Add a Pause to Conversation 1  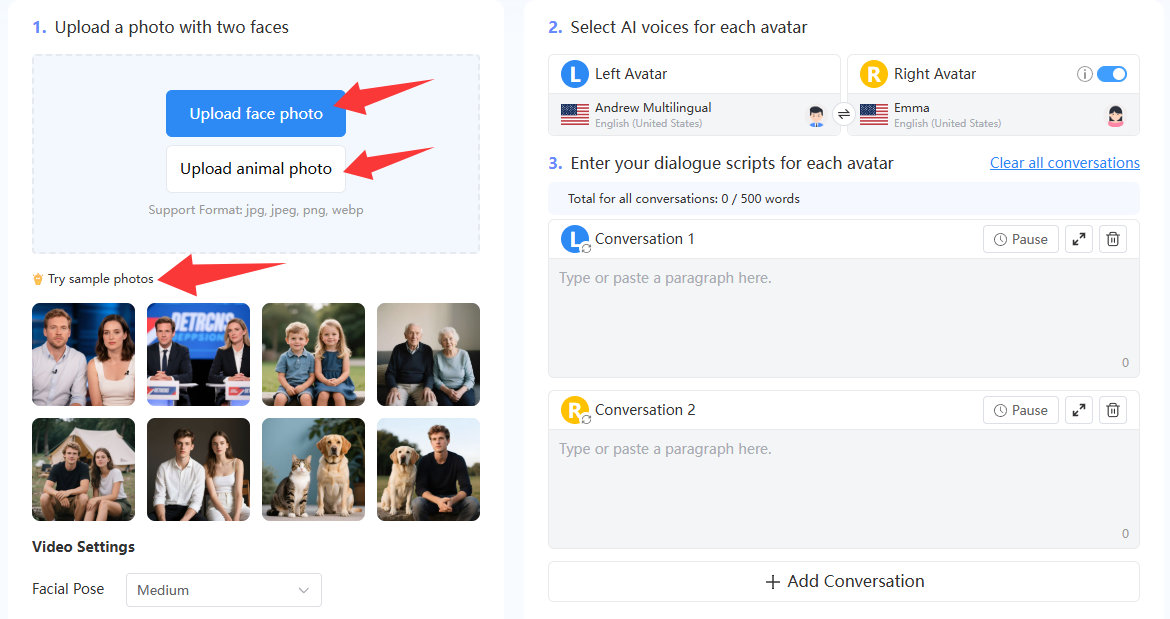1020,238
